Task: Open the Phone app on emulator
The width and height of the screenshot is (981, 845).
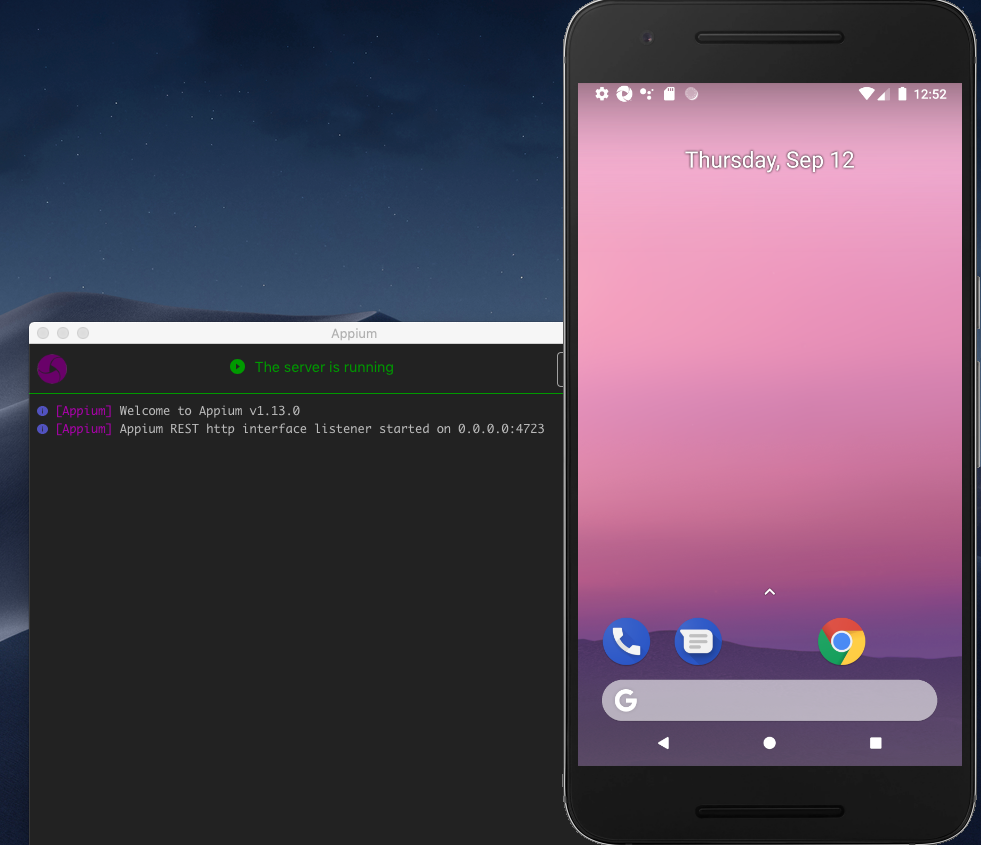Action: point(626,641)
